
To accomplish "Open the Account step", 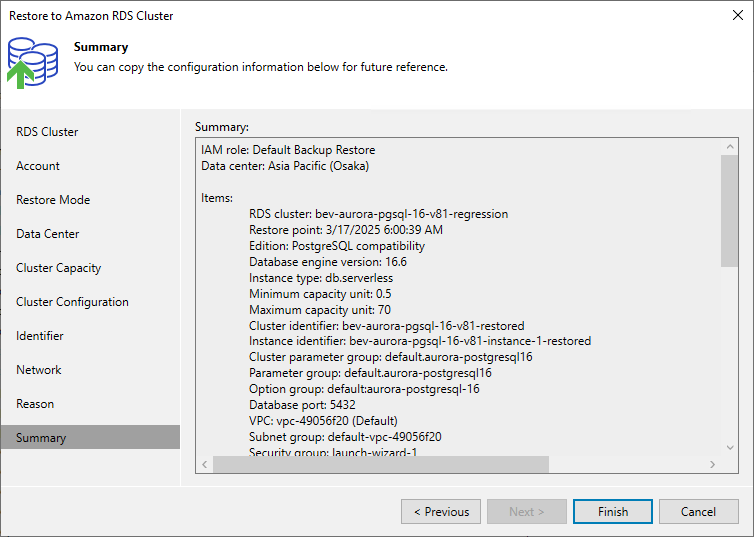I will tap(38, 166).
